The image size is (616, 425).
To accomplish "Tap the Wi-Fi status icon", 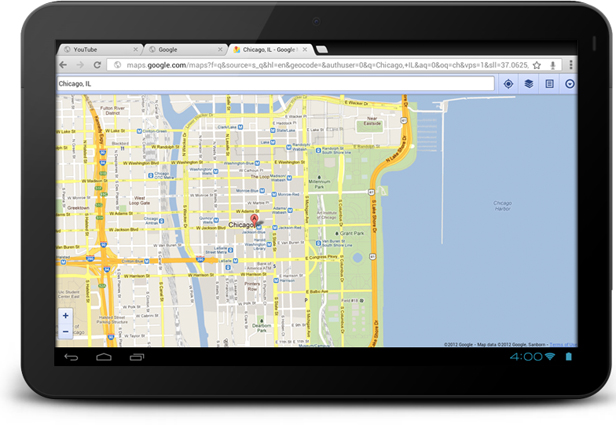I will [x=550, y=356].
